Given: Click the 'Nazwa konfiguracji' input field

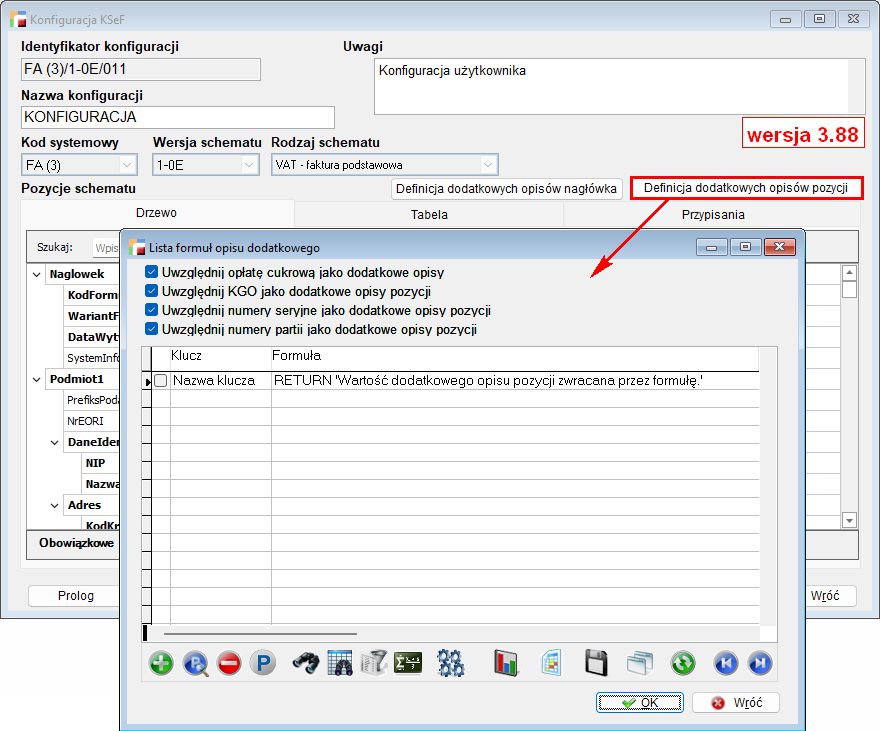Looking at the screenshot, I should point(177,117).
